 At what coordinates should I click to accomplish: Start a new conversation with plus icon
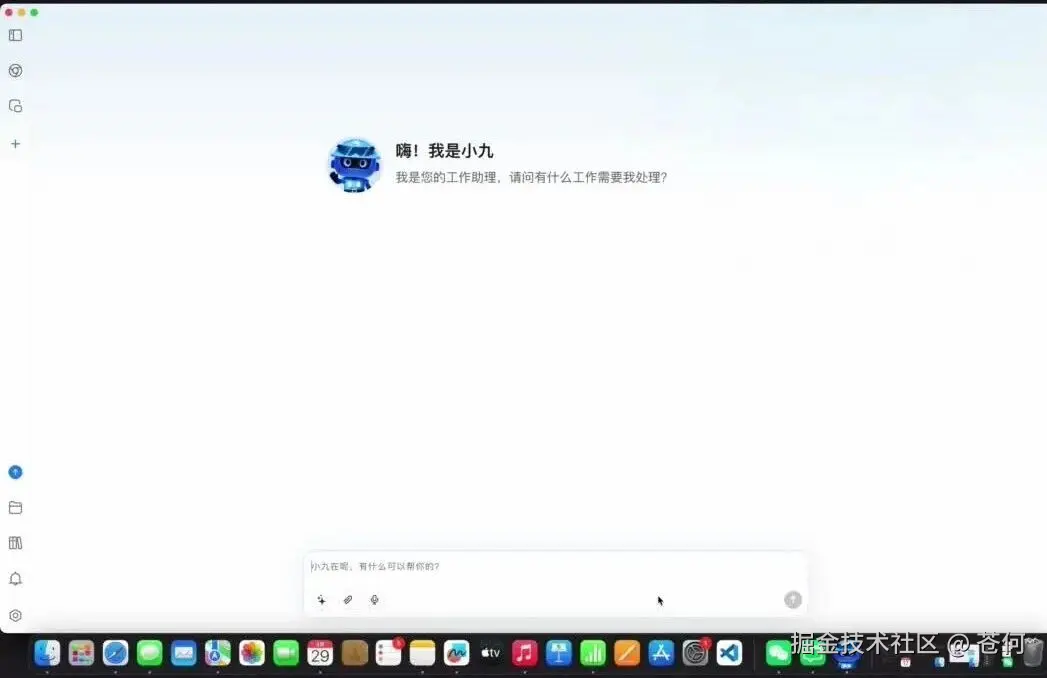pos(15,143)
